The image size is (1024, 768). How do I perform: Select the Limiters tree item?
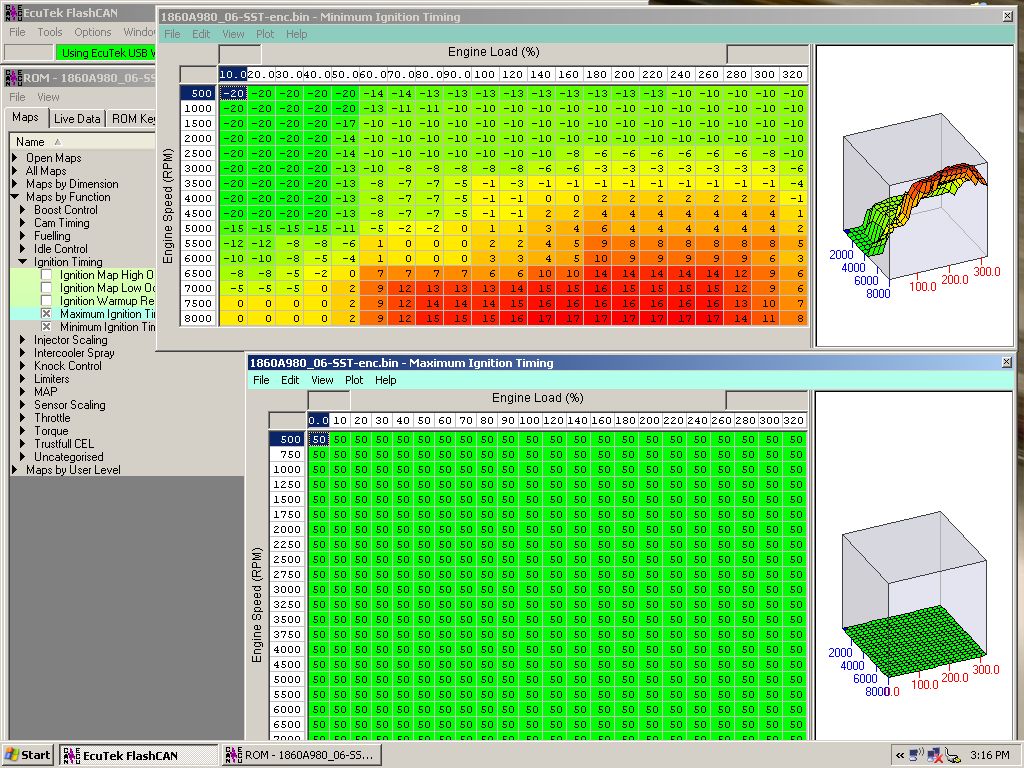tap(52, 379)
